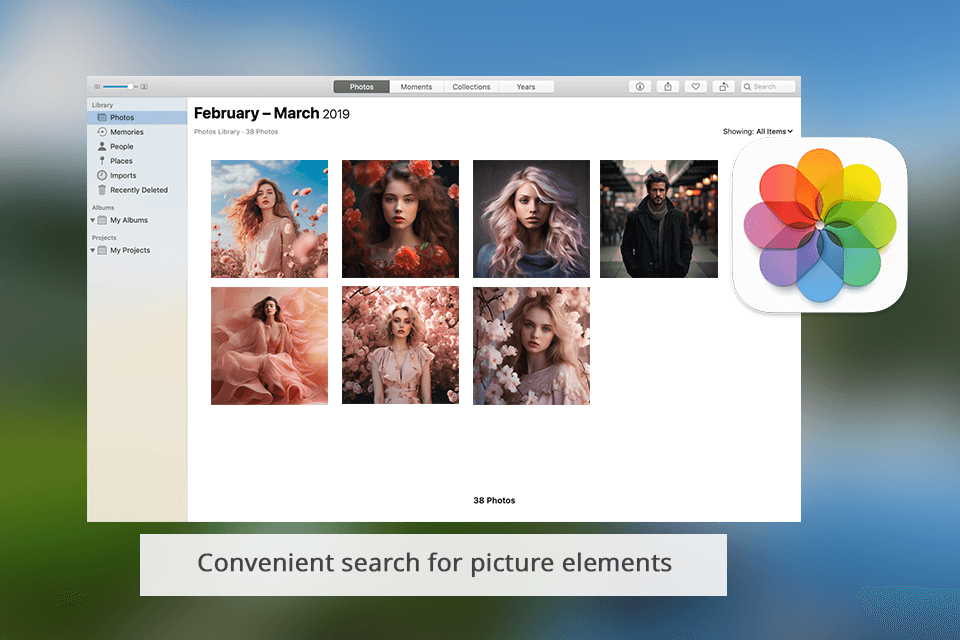Screen dimensions: 960x640
Task: Click the search magnifier icon
Action: click(747, 87)
